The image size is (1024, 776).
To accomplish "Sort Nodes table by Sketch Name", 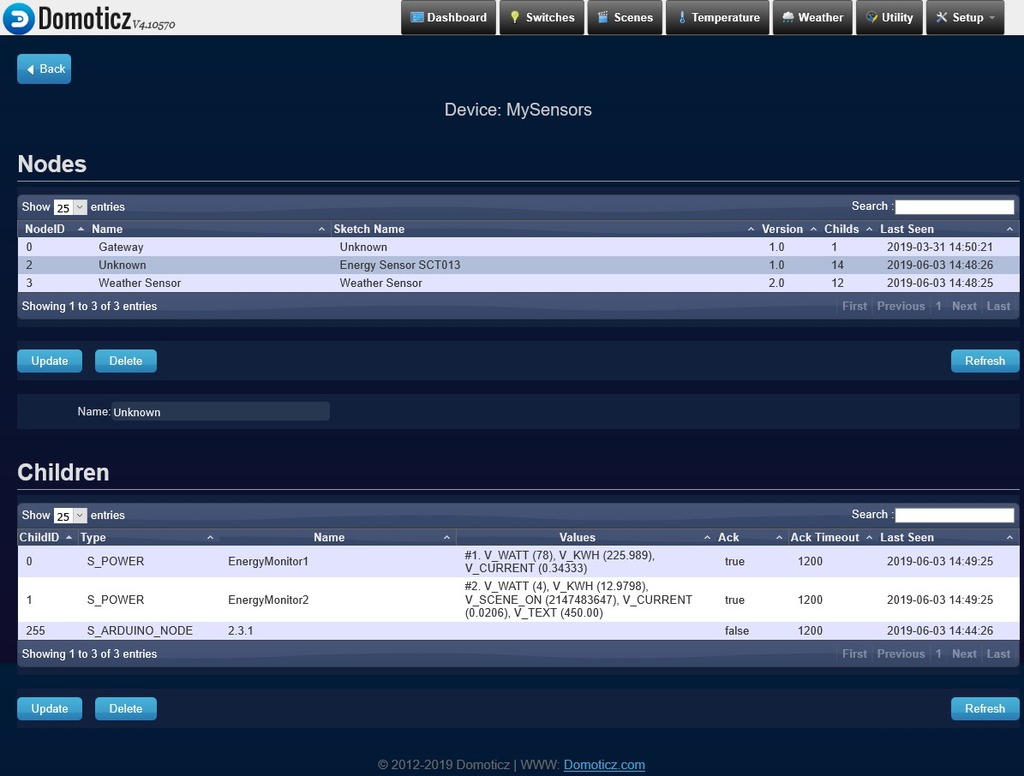I will 541,229.
